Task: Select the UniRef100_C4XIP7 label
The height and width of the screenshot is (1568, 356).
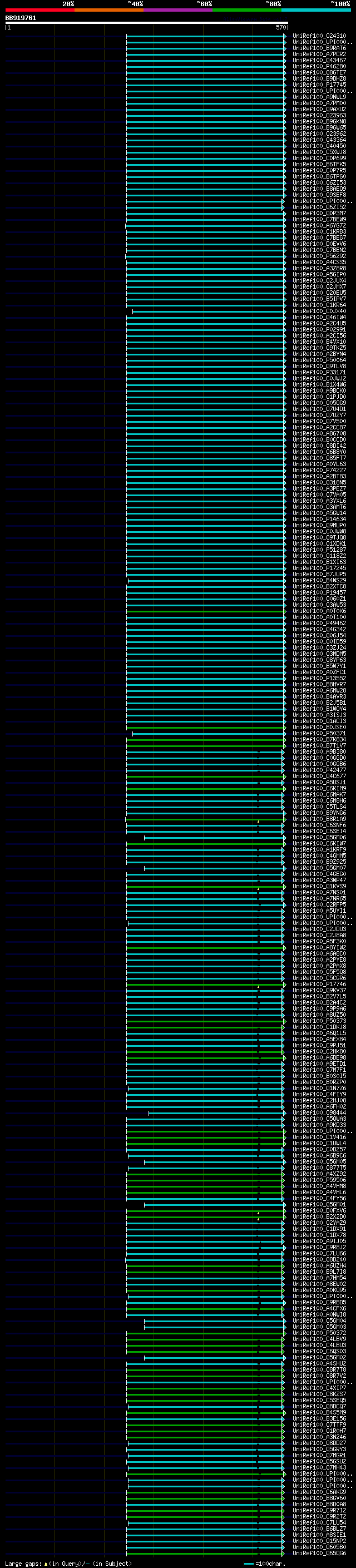Action: (x=319, y=1388)
